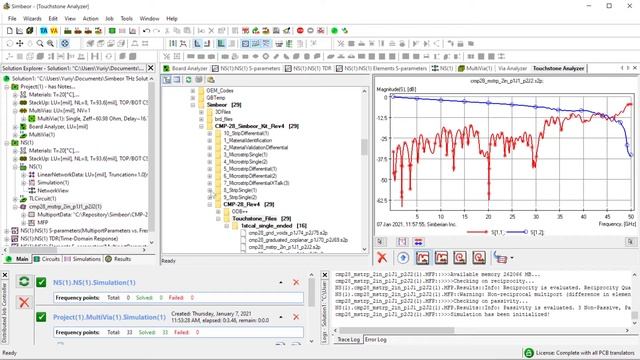The width and height of the screenshot is (640, 360).
Task: Click the blue double-arrow icon under graph
Action: [x=418, y=242]
